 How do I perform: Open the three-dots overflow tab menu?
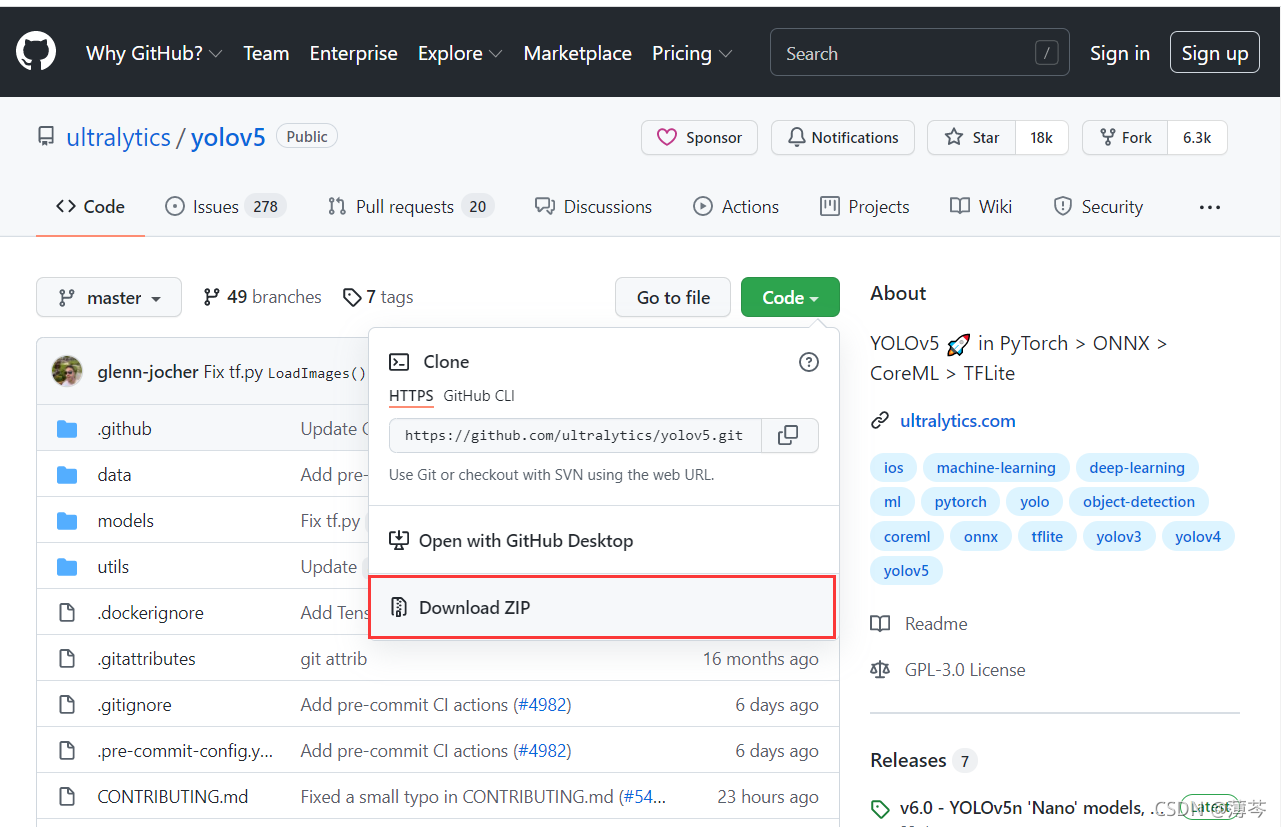click(x=1210, y=207)
